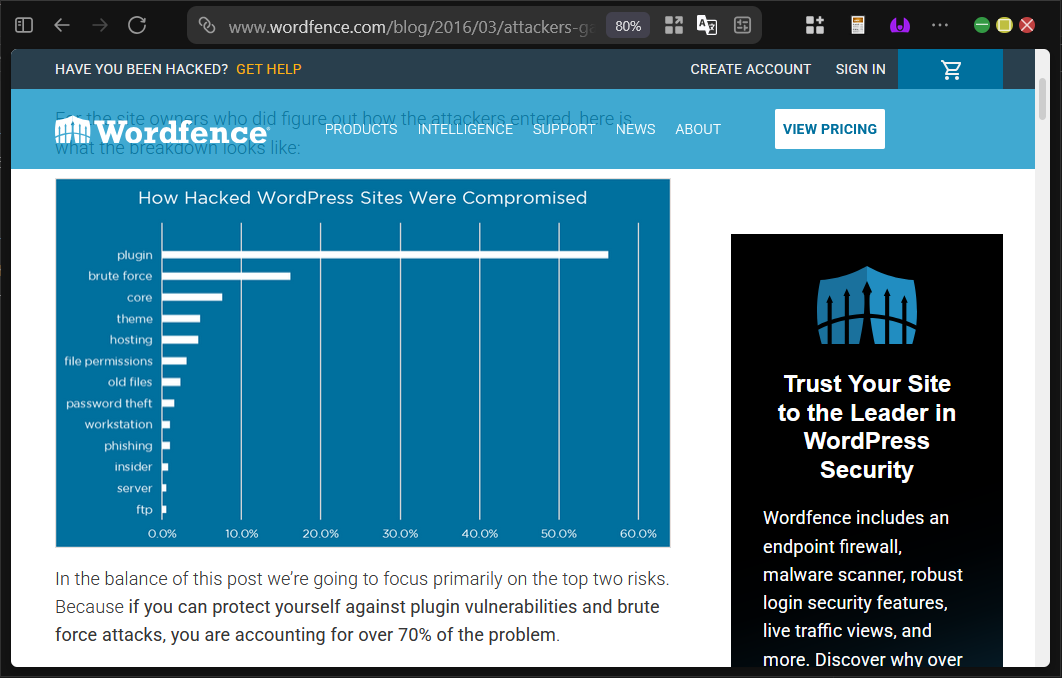Screen dimensions: 1062x678
Task: Click the 'core' chart label
Action: 140,297
